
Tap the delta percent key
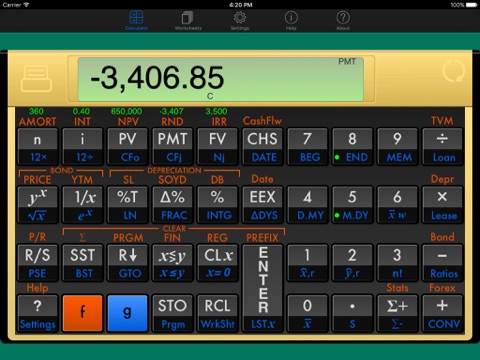[x=172, y=204]
